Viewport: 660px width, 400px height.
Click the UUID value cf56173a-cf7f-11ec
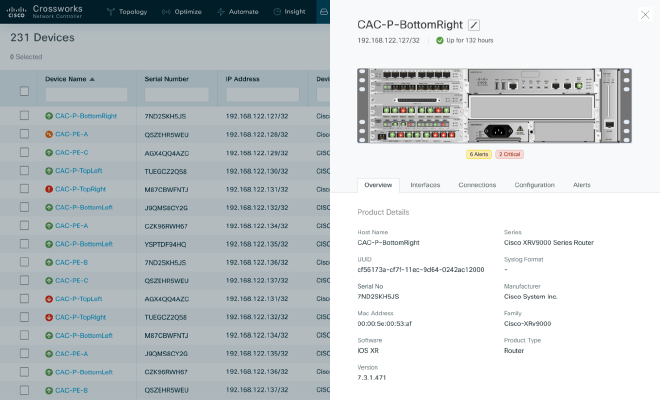421,269
